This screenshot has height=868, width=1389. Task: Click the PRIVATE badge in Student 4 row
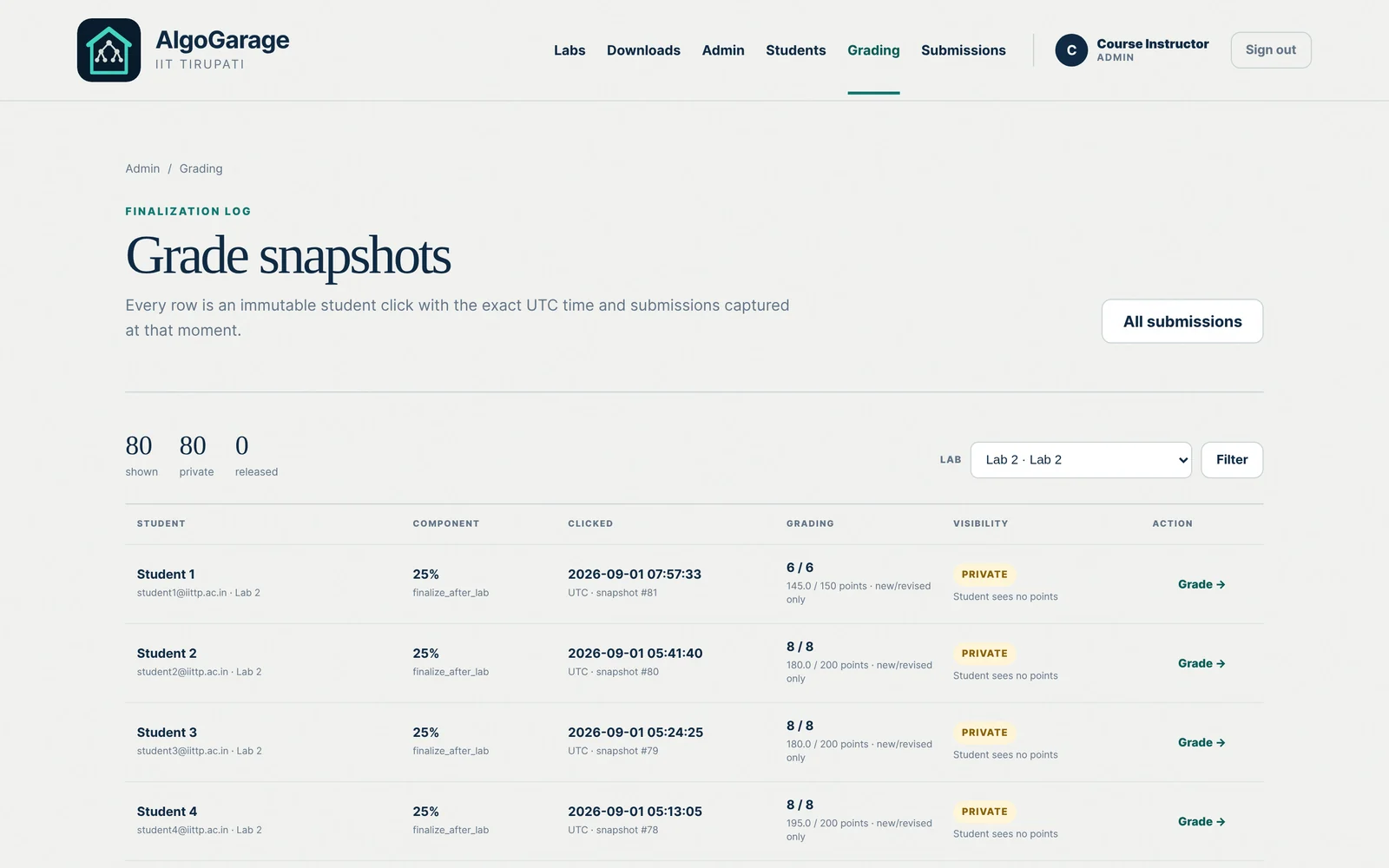(x=984, y=812)
